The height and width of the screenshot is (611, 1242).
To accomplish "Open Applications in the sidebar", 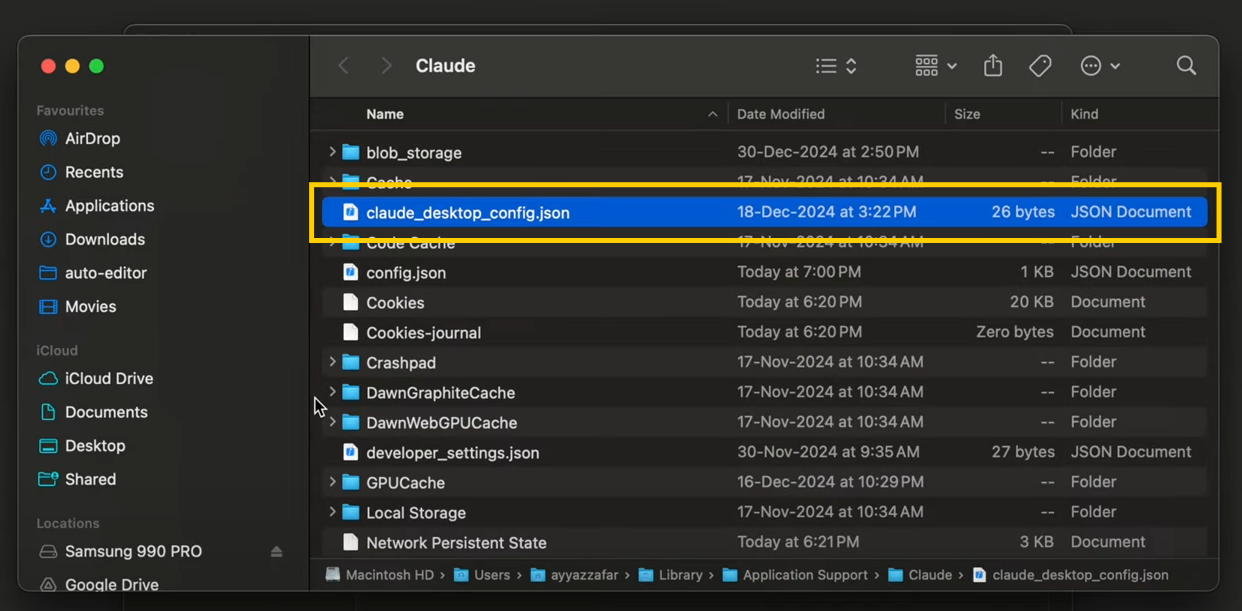I will pyautogui.click(x=110, y=206).
